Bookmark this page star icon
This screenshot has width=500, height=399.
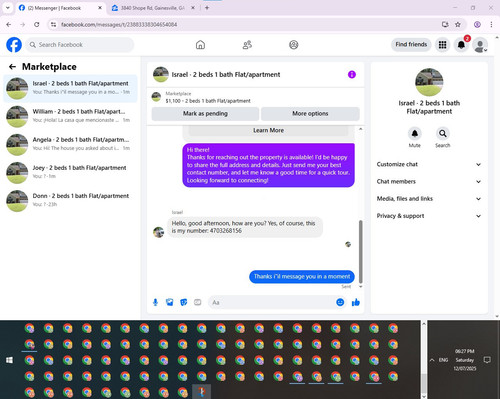pos(458,24)
